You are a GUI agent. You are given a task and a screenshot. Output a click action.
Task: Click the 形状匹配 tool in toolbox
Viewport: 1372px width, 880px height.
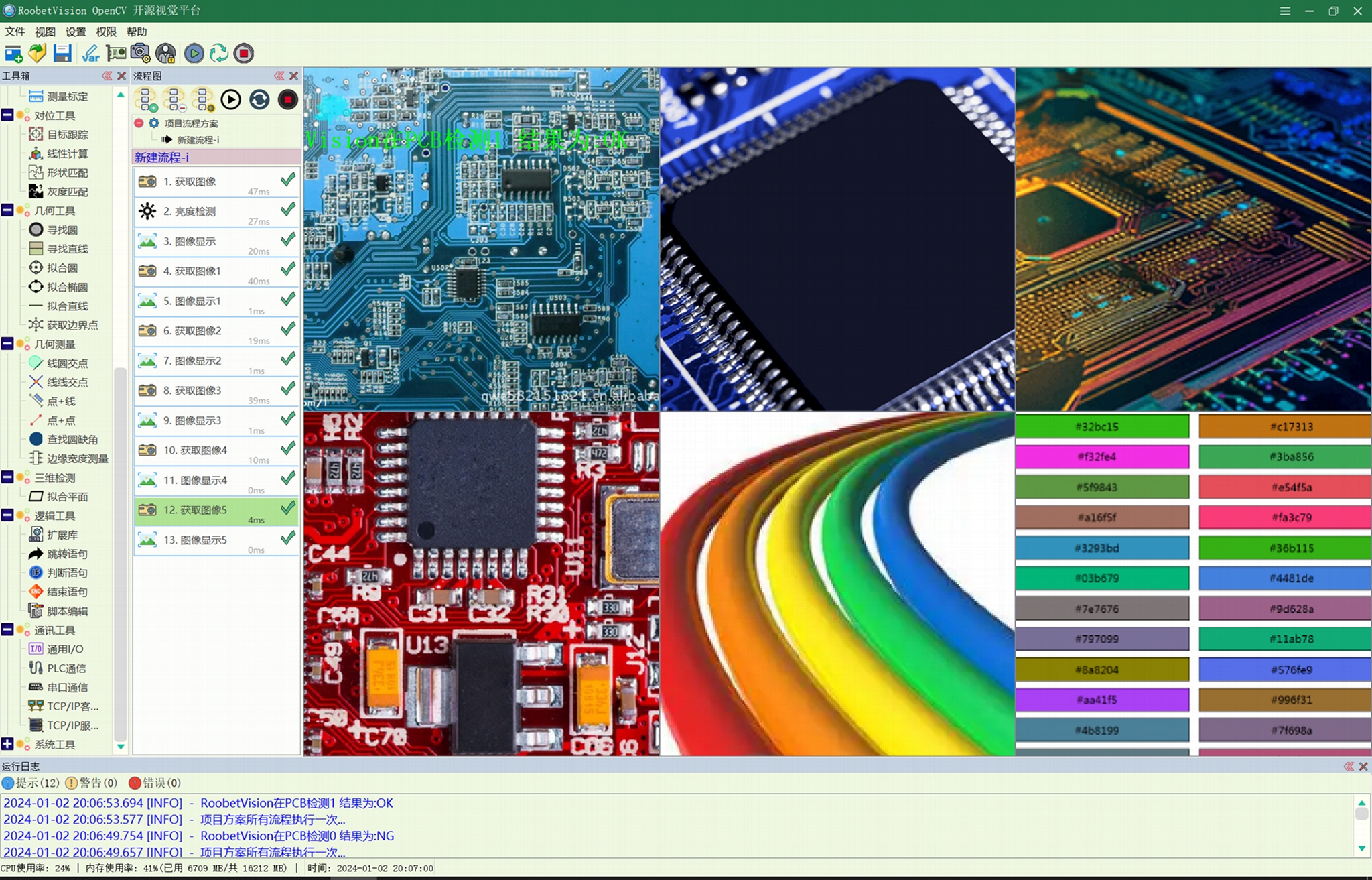[67, 172]
